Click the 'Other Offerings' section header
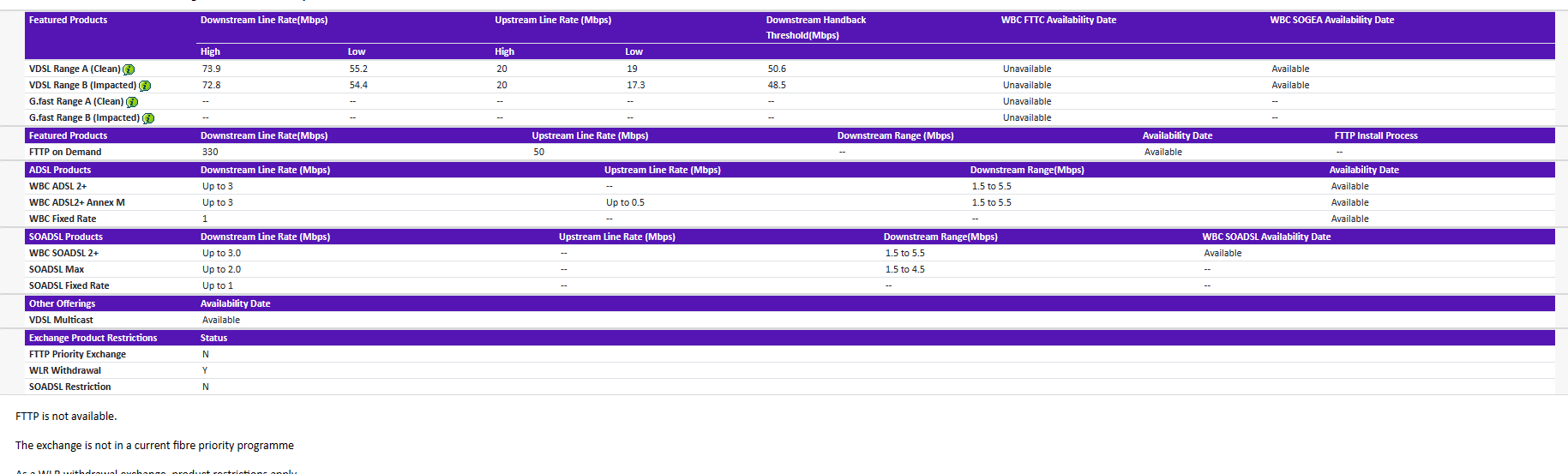Viewport: 1568px width, 474px height. [x=63, y=303]
